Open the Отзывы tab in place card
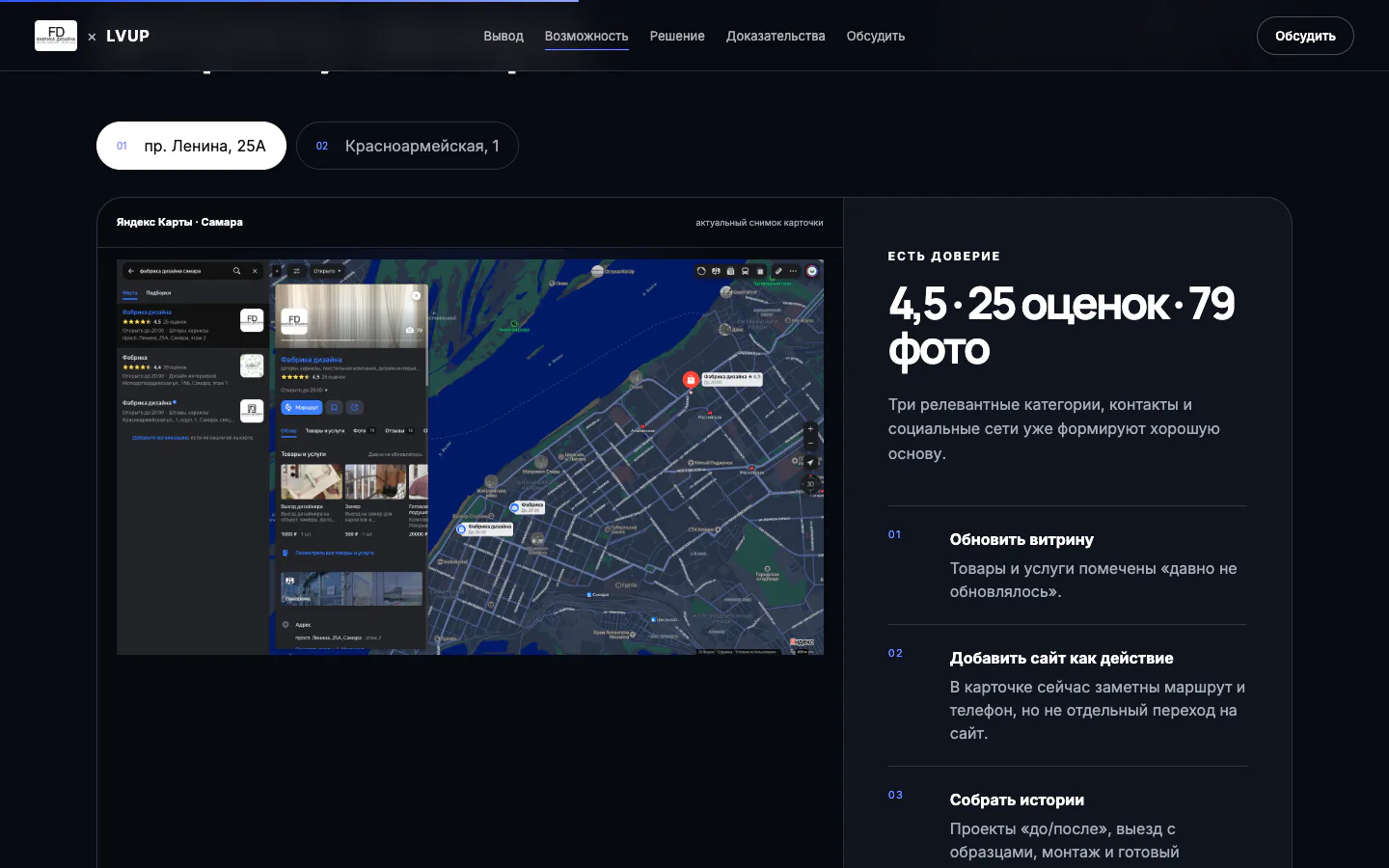 [398, 431]
